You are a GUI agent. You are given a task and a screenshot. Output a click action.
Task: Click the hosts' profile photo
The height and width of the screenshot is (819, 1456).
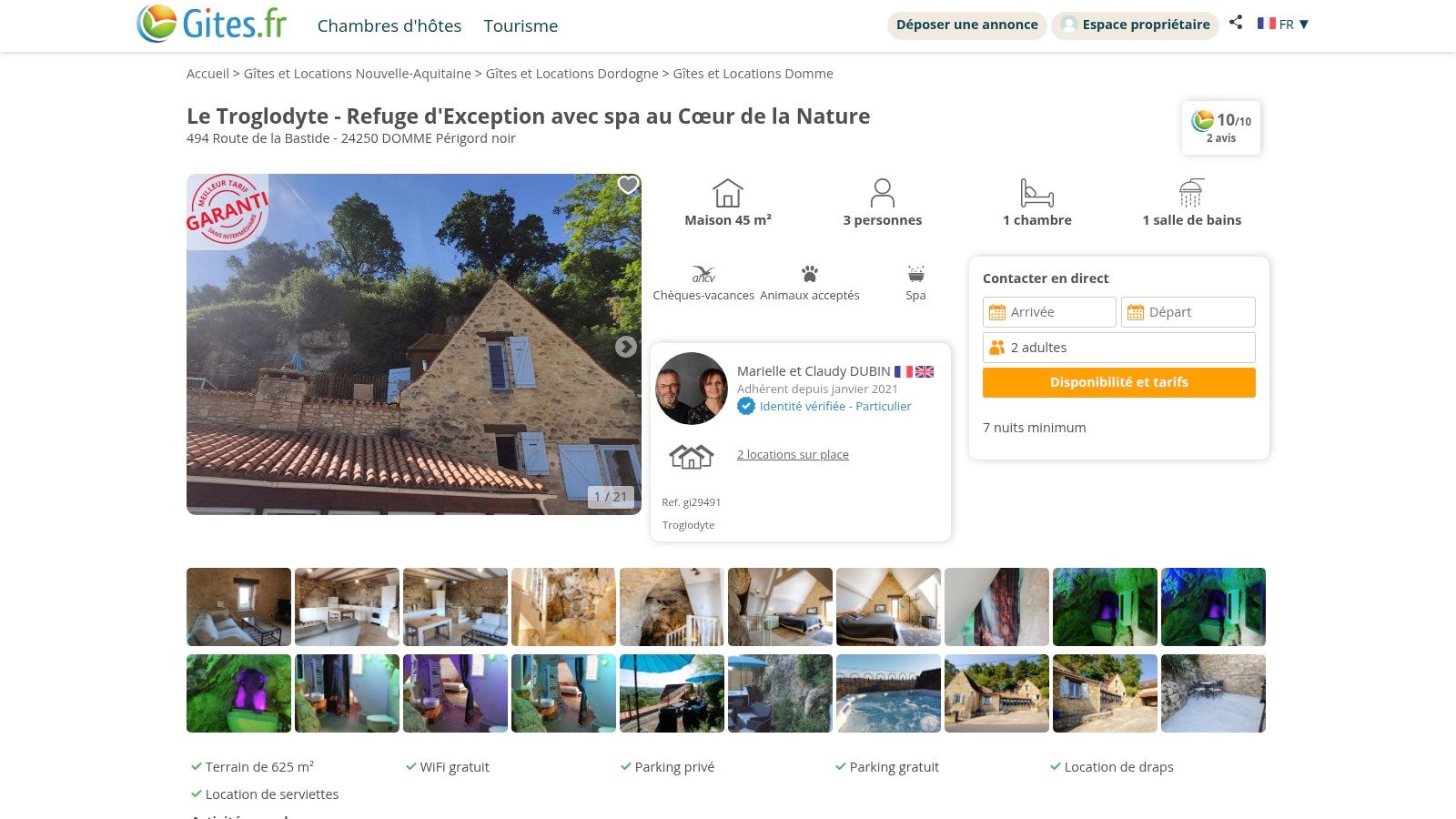point(692,389)
